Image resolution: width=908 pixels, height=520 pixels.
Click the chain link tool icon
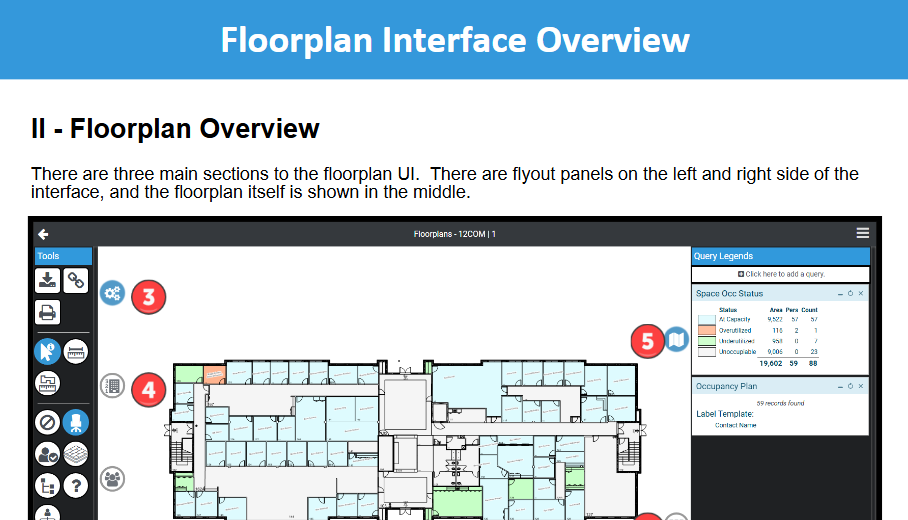tap(76, 281)
